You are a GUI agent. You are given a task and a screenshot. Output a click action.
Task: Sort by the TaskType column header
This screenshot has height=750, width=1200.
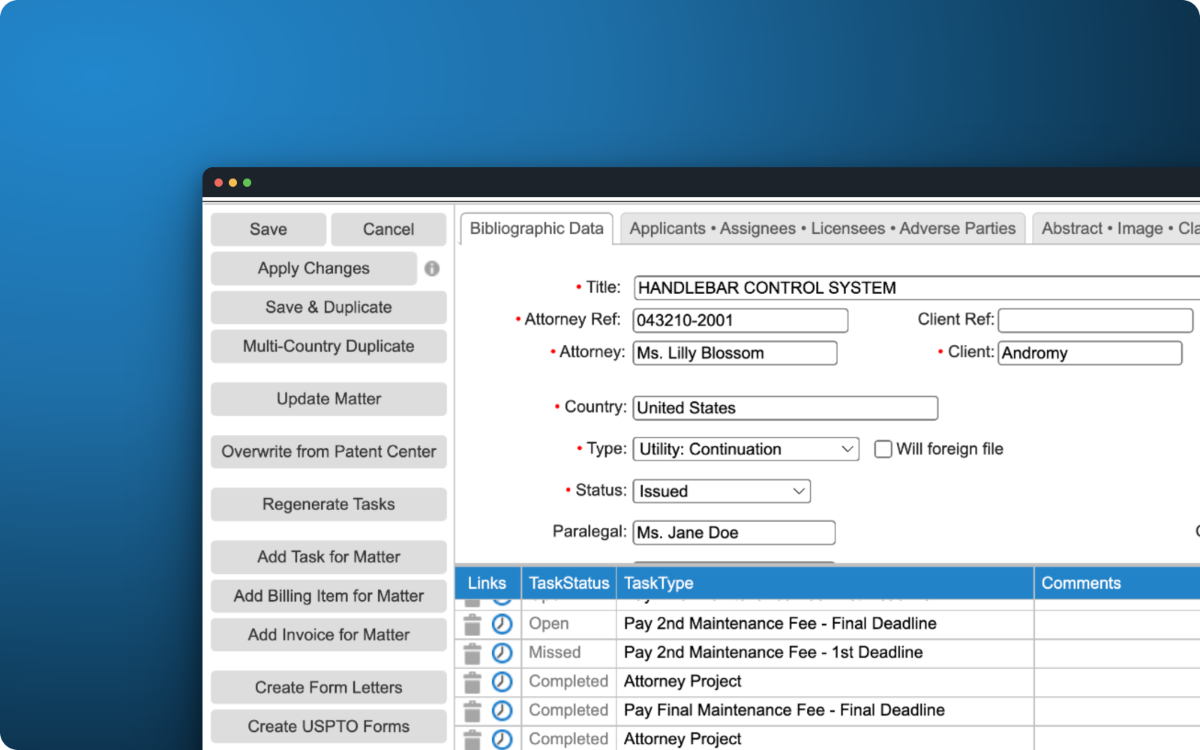[x=825, y=583]
